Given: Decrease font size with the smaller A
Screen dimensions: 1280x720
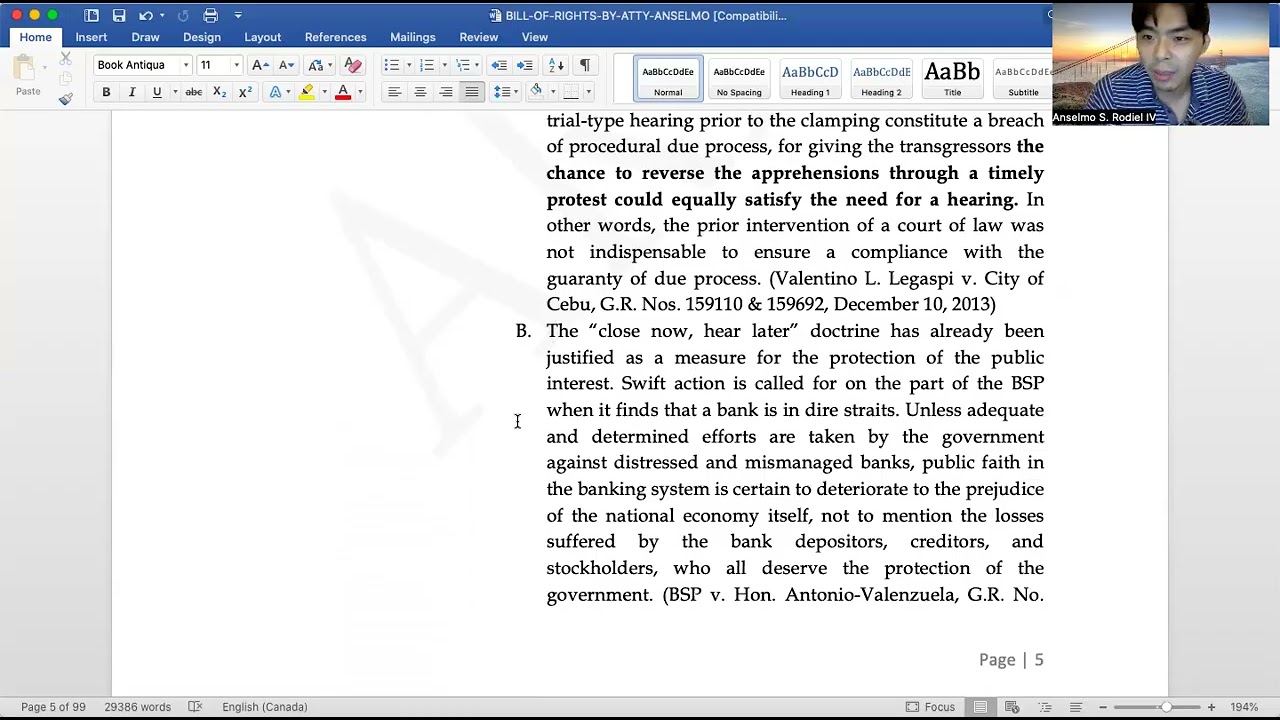Looking at the screenshot, I should coord(286,65).
